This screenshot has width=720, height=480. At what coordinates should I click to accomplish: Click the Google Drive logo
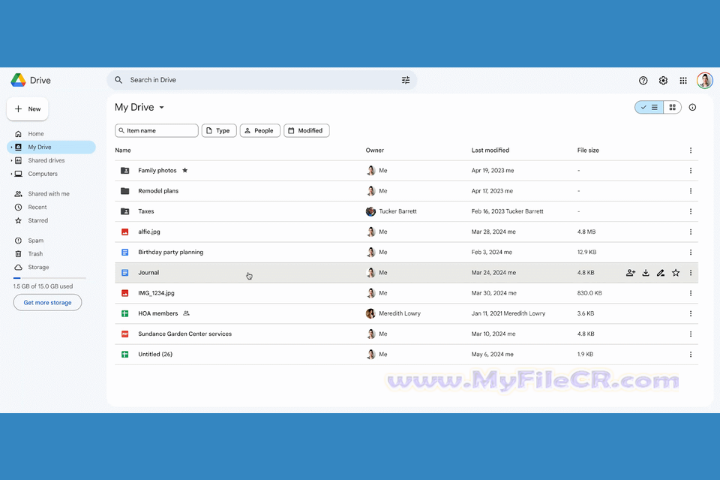18,80
